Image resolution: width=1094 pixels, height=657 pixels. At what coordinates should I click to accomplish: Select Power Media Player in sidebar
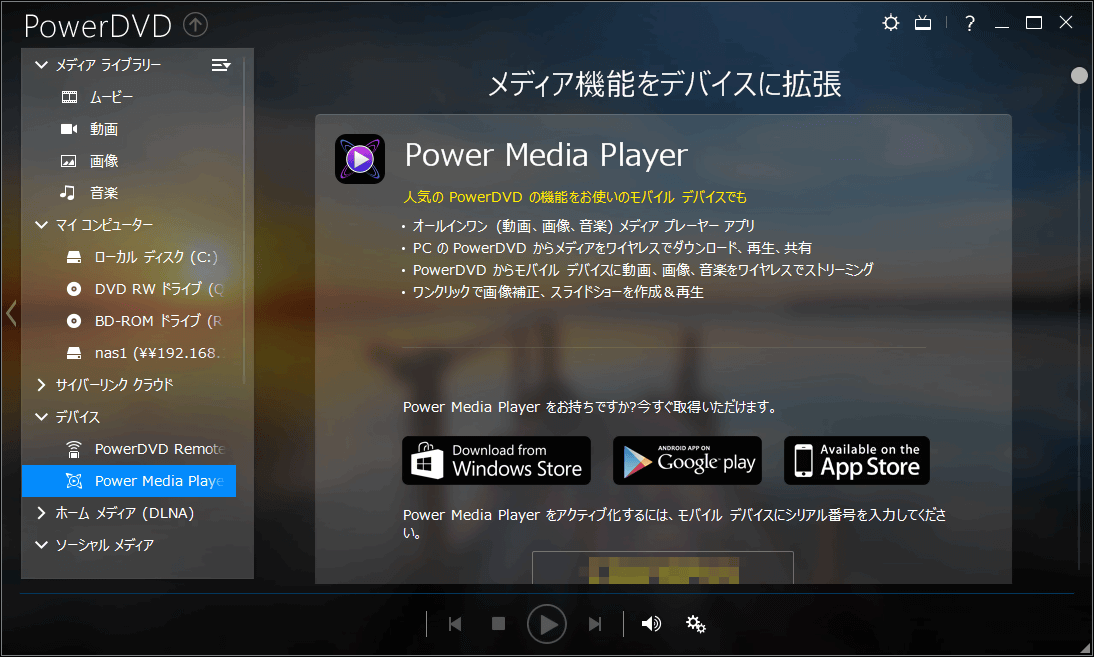click(128, 481)
